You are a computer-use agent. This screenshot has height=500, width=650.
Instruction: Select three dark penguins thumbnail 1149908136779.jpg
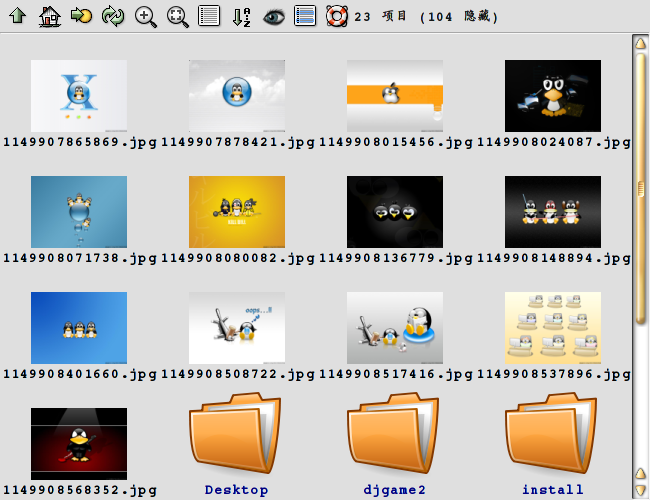pyautogui.click(x=395, y=212)
